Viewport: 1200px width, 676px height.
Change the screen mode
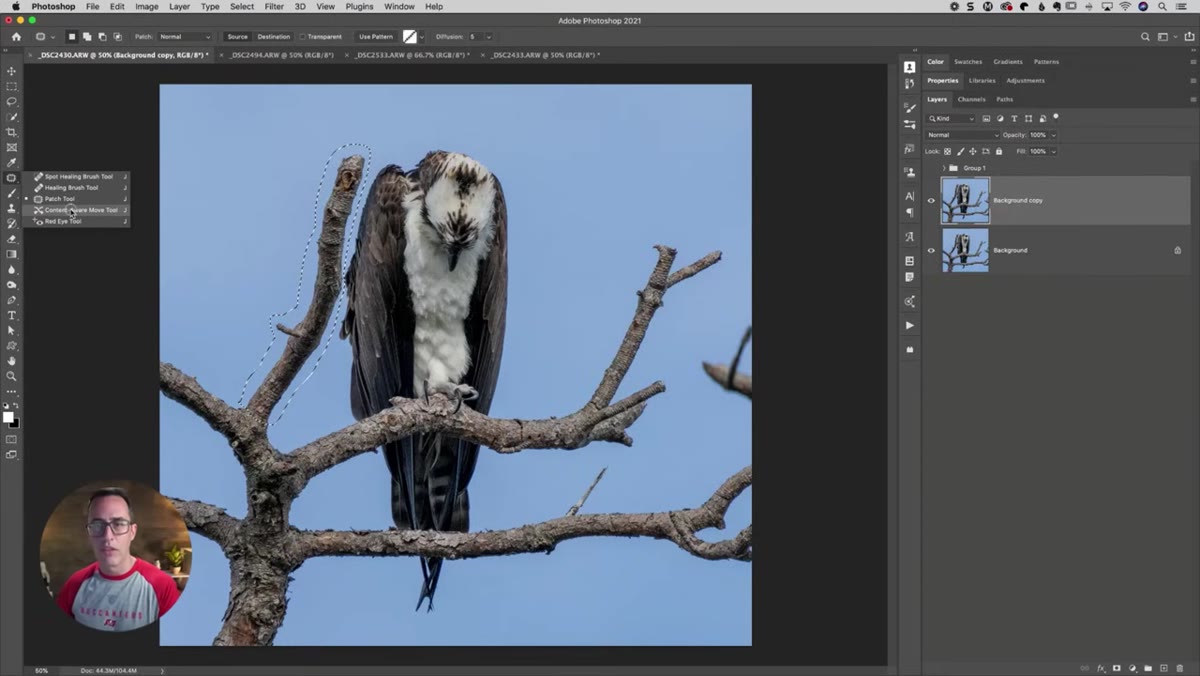click(12, 454)
